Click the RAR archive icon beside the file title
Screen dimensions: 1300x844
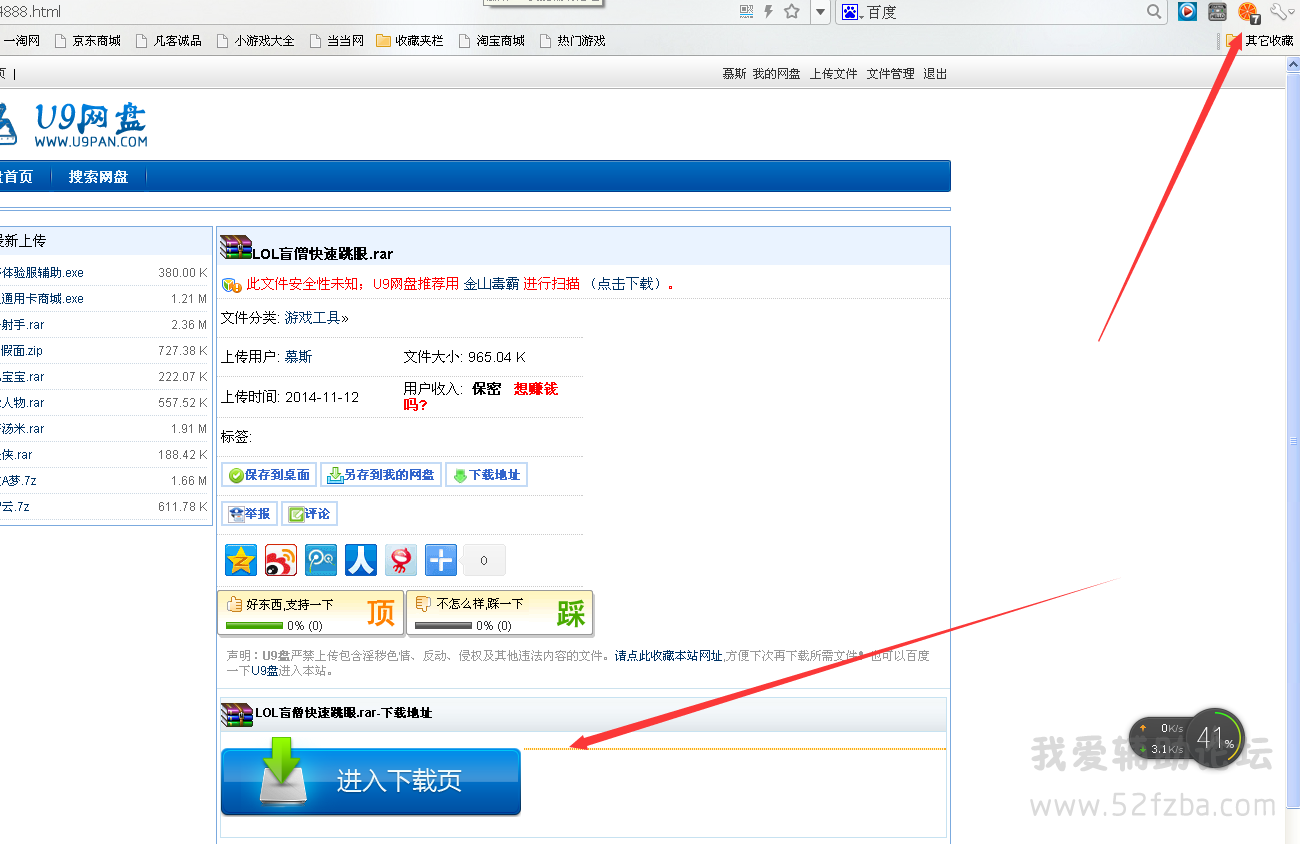235,248
